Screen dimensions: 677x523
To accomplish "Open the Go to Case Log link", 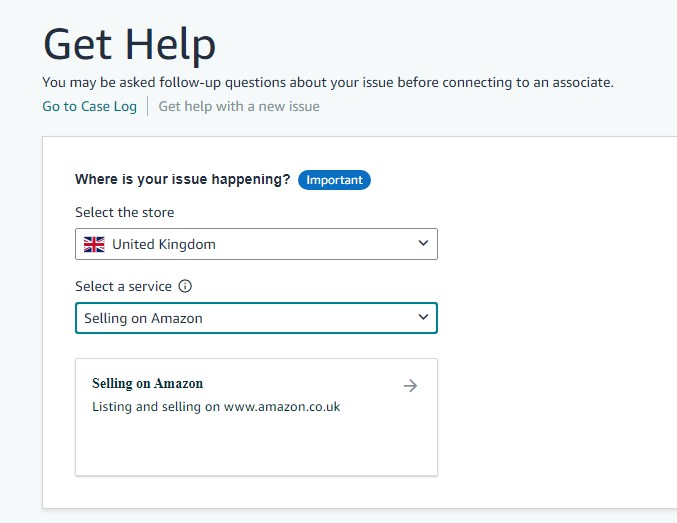I will [89, 106].
